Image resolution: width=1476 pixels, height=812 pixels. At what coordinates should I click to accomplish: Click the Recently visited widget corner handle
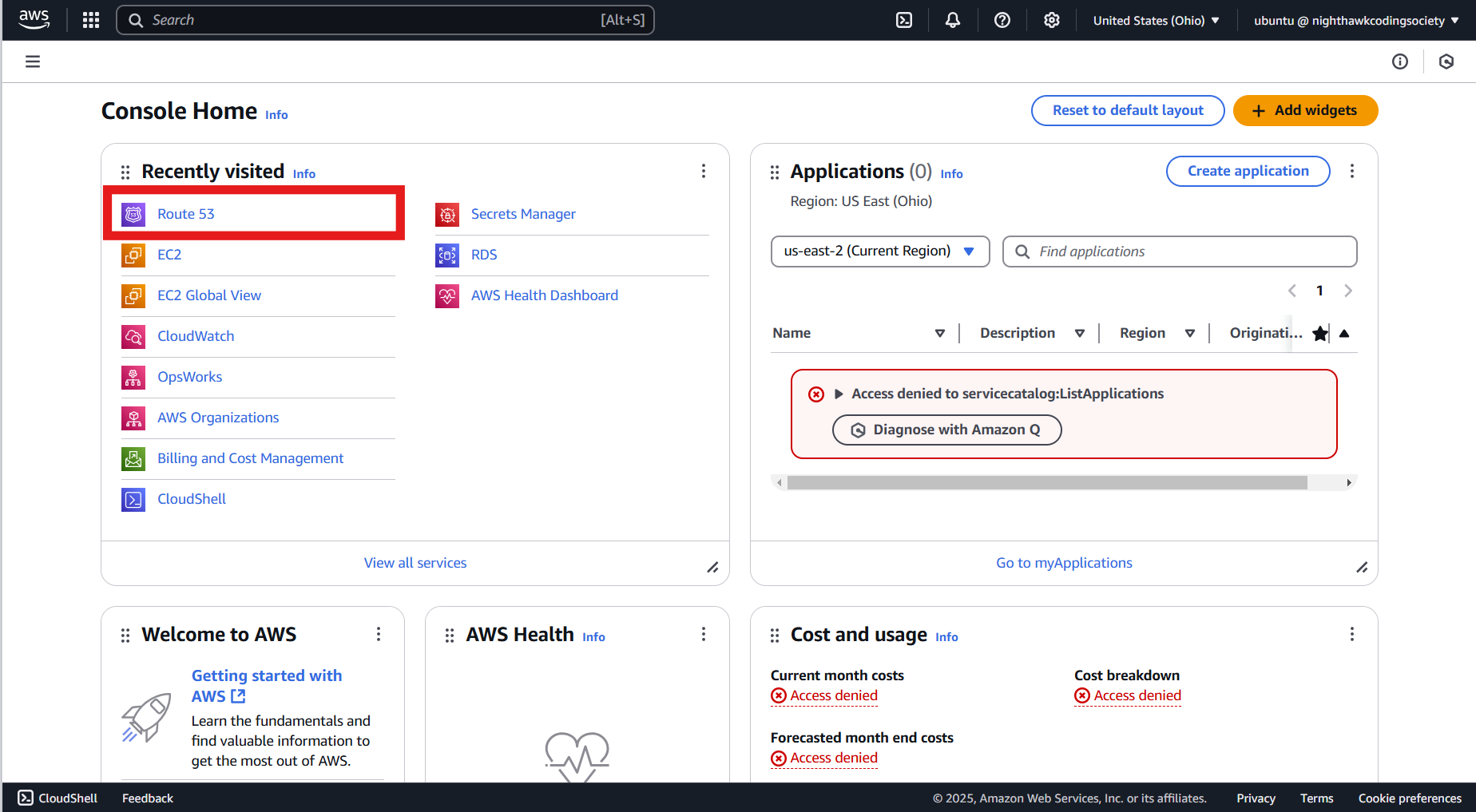pyautogui.click(x=712, y=568)
